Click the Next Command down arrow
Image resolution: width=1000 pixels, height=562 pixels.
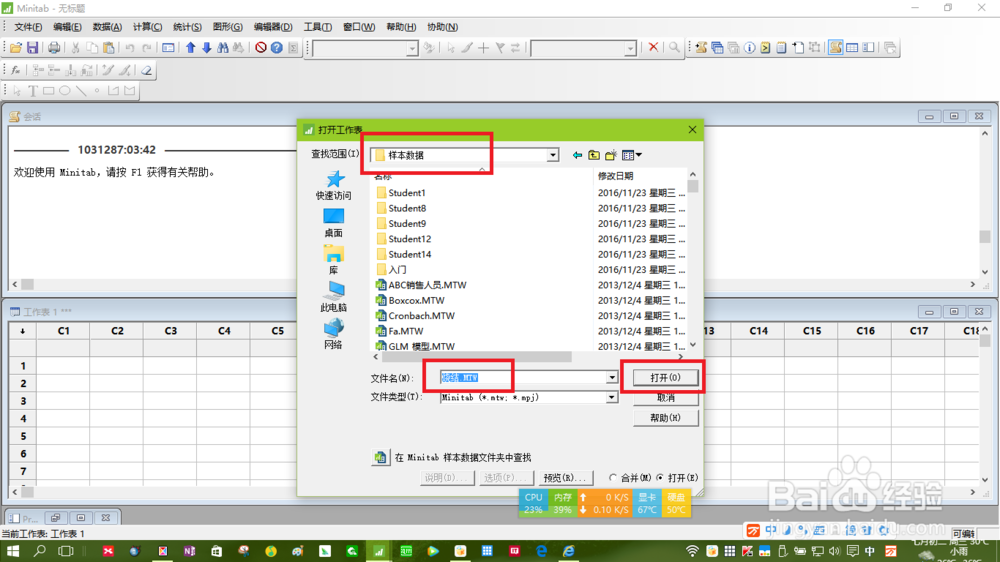click(207, 48)
